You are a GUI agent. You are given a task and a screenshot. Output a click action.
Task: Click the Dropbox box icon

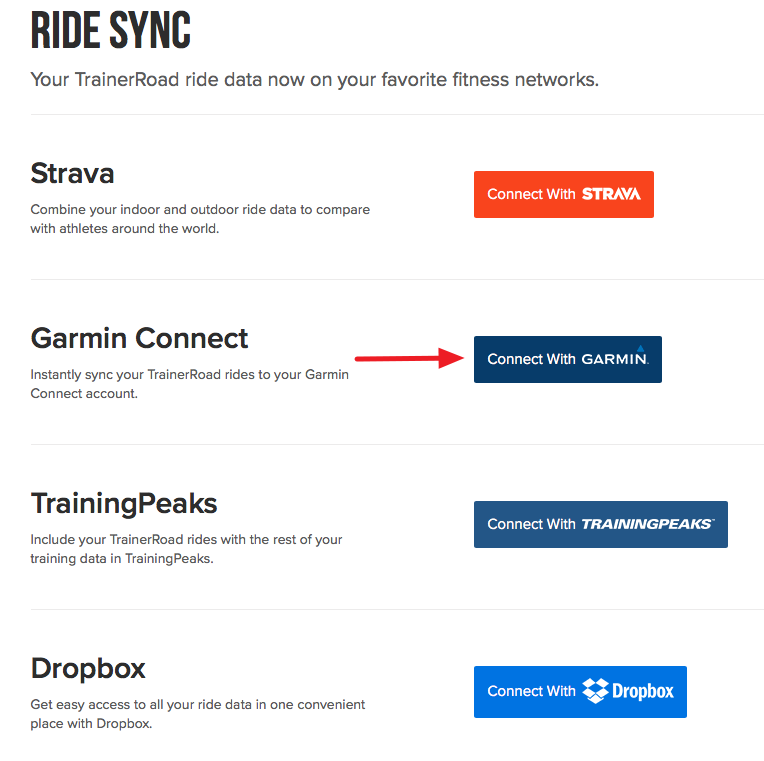click(x=595, y=690)
